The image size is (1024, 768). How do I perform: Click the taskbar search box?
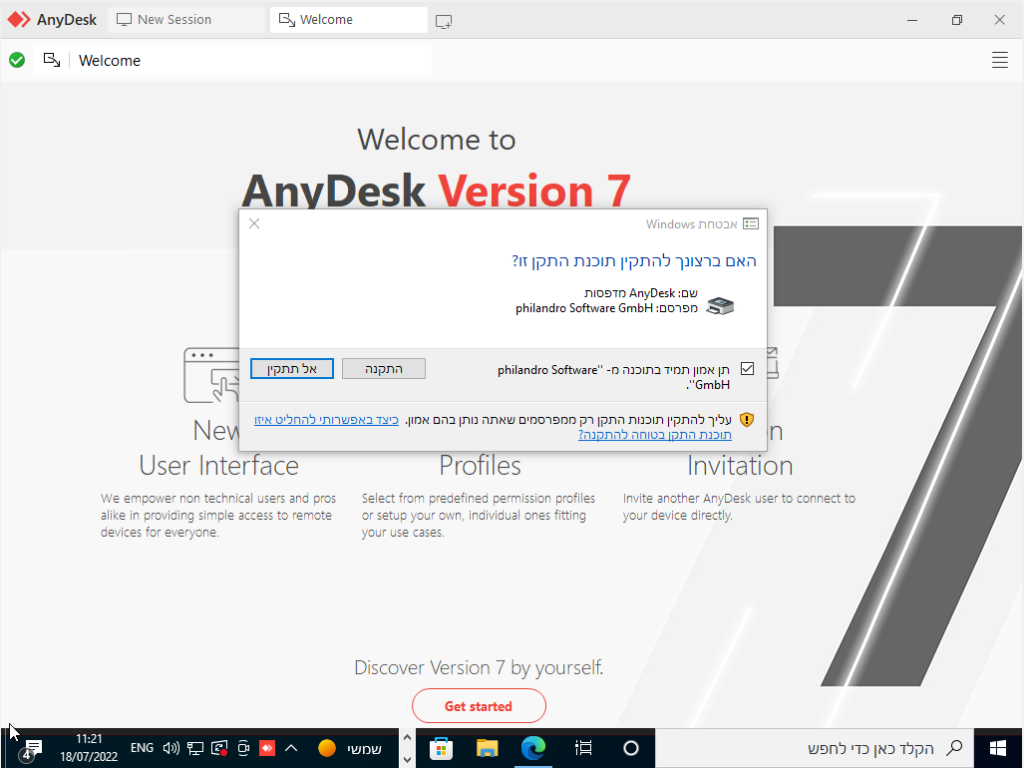[x=814, y=748]
